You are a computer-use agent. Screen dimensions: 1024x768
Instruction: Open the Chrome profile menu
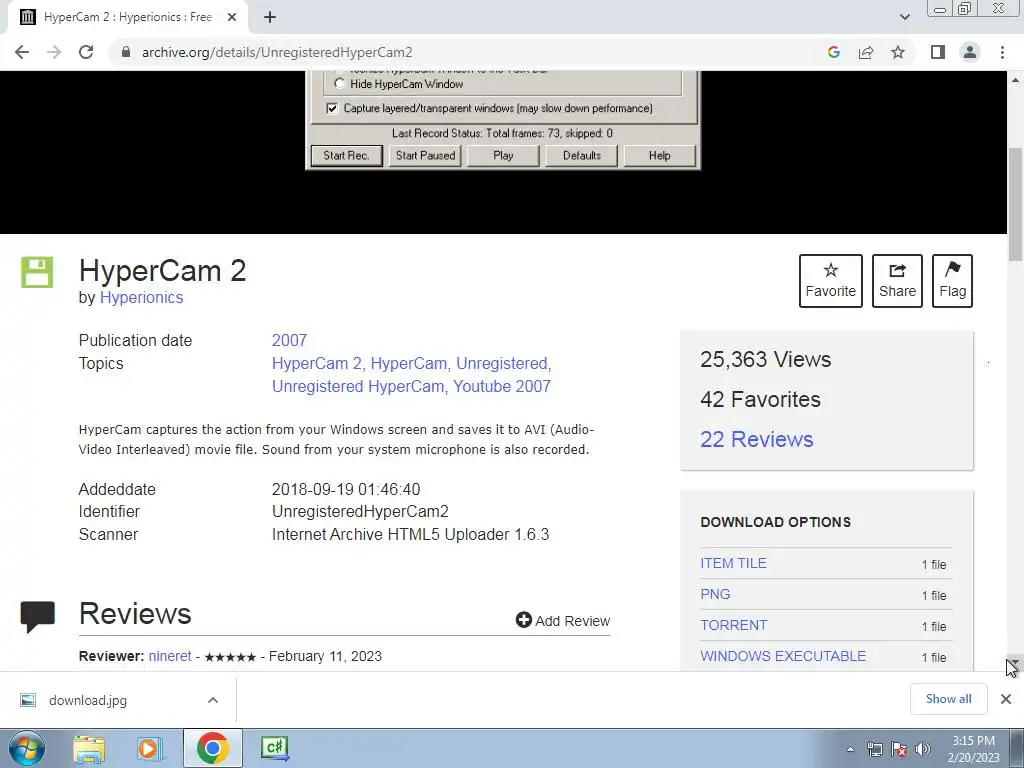coord(970,52)
